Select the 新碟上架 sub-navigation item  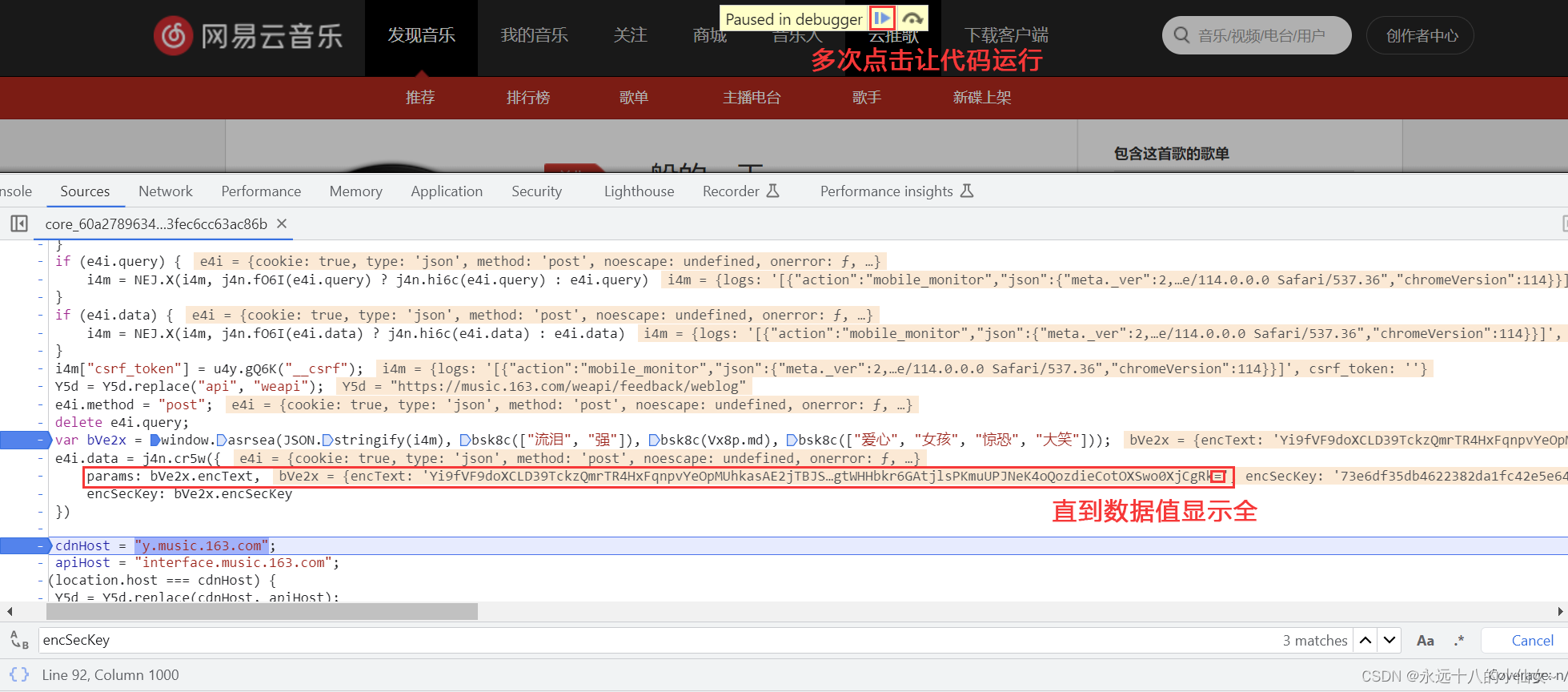[x=982, y=98]
